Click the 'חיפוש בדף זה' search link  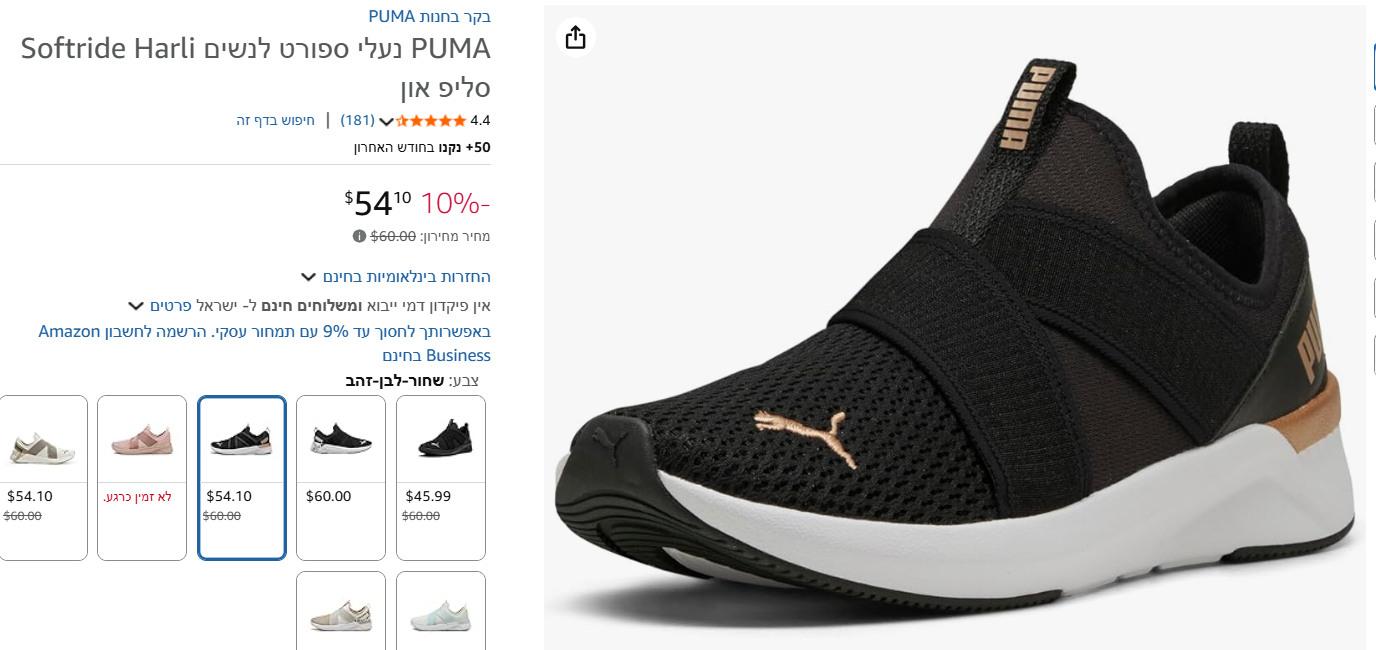pyautogui.click(x=275, y=121)
